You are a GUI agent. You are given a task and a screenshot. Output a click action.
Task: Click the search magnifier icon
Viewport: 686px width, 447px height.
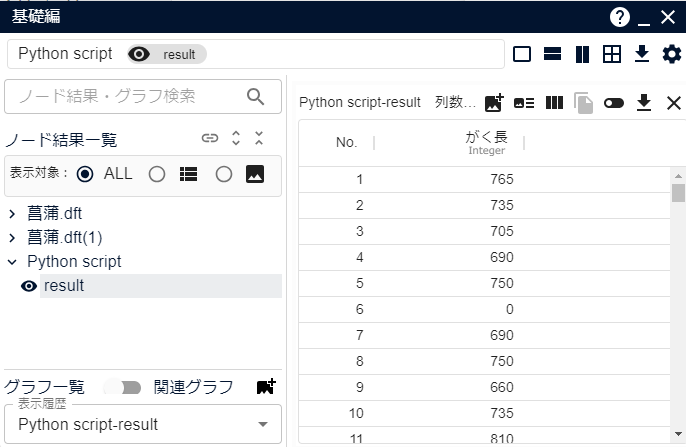[256, 96]
